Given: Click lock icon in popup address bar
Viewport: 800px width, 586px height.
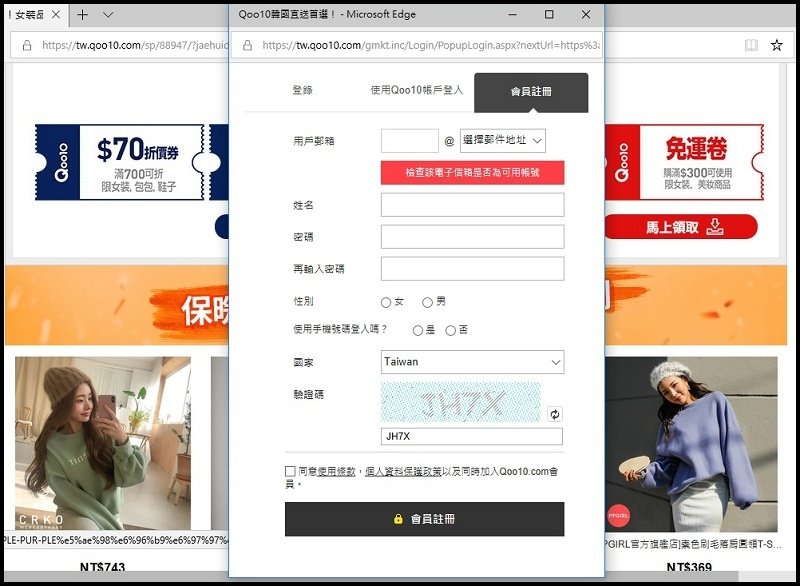Looking at the screenshot, I should [247, 45].
